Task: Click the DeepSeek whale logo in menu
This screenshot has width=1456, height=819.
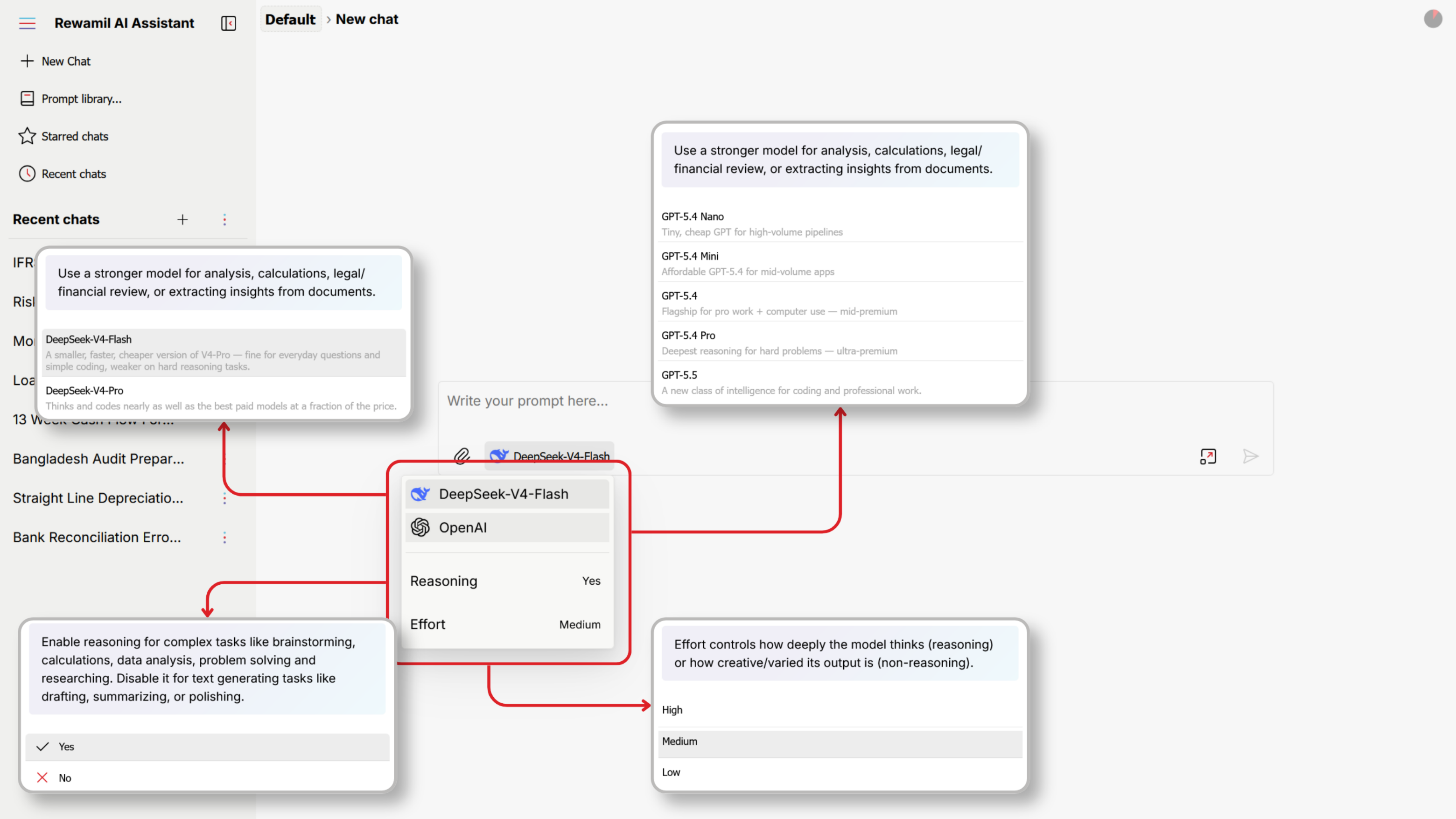Action: point(420,494)
